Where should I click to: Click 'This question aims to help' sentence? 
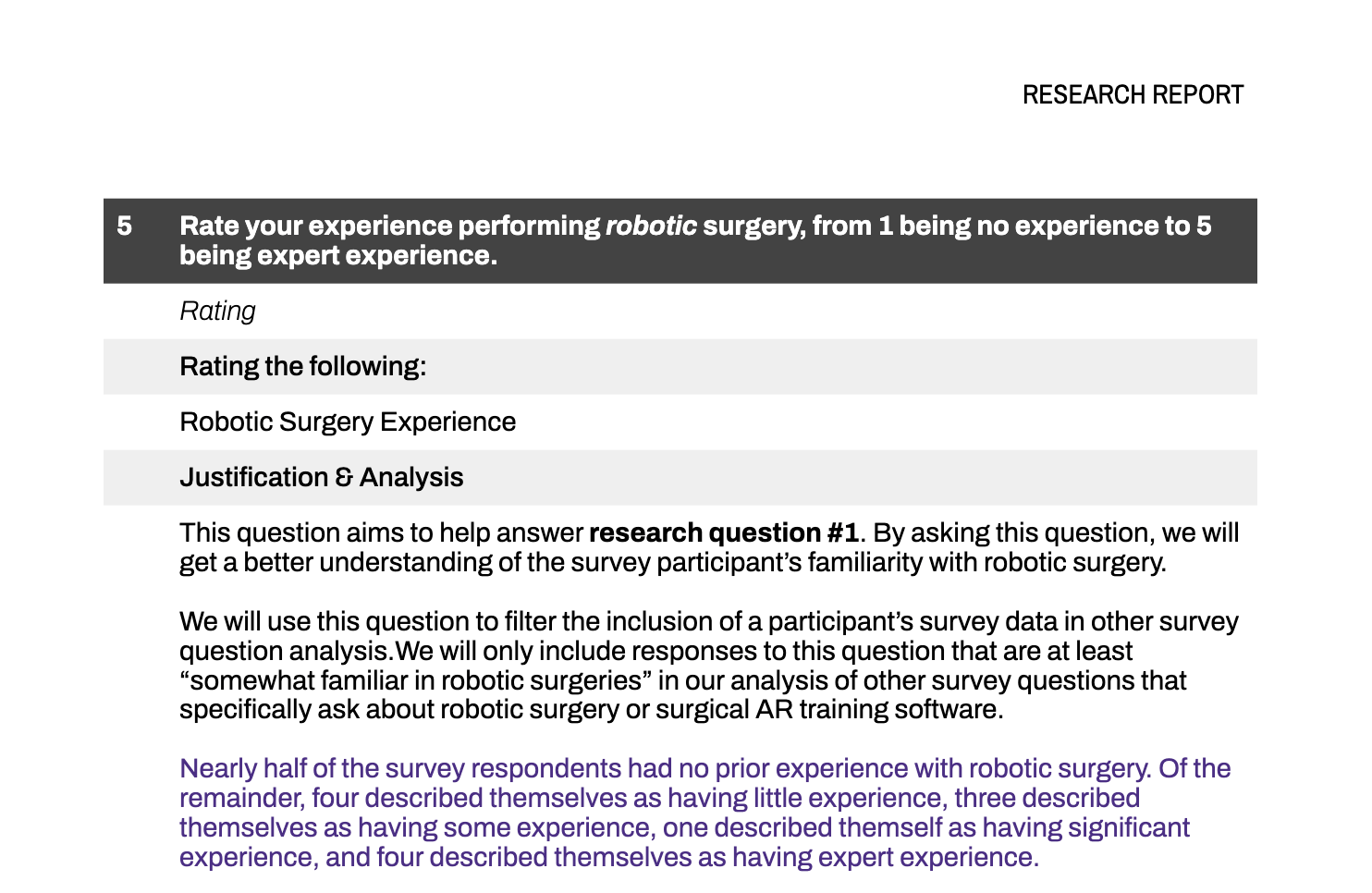pos(381,532)
